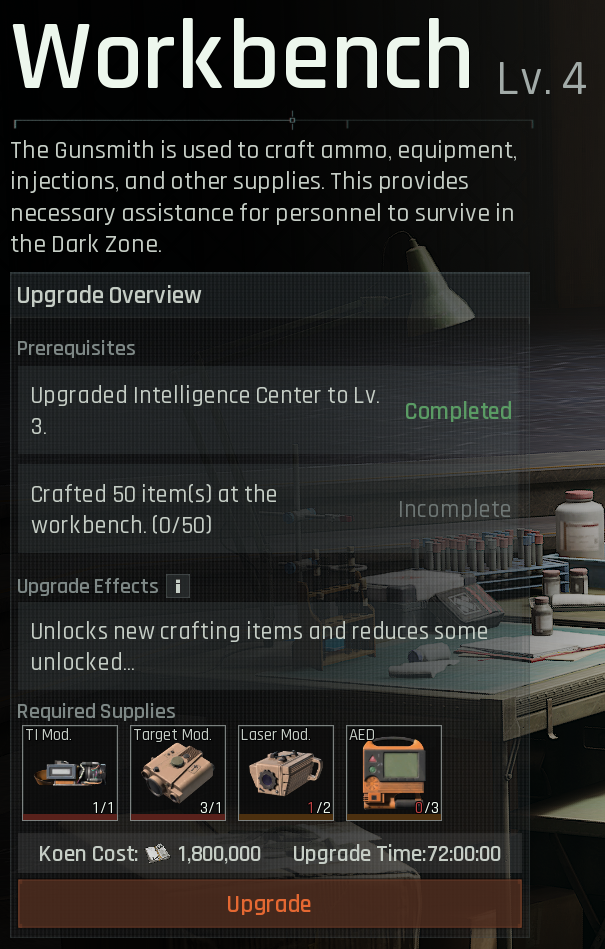Click the 1,800,000 Koen Cost value
This screenshot has height=949, width=605.
220,854
